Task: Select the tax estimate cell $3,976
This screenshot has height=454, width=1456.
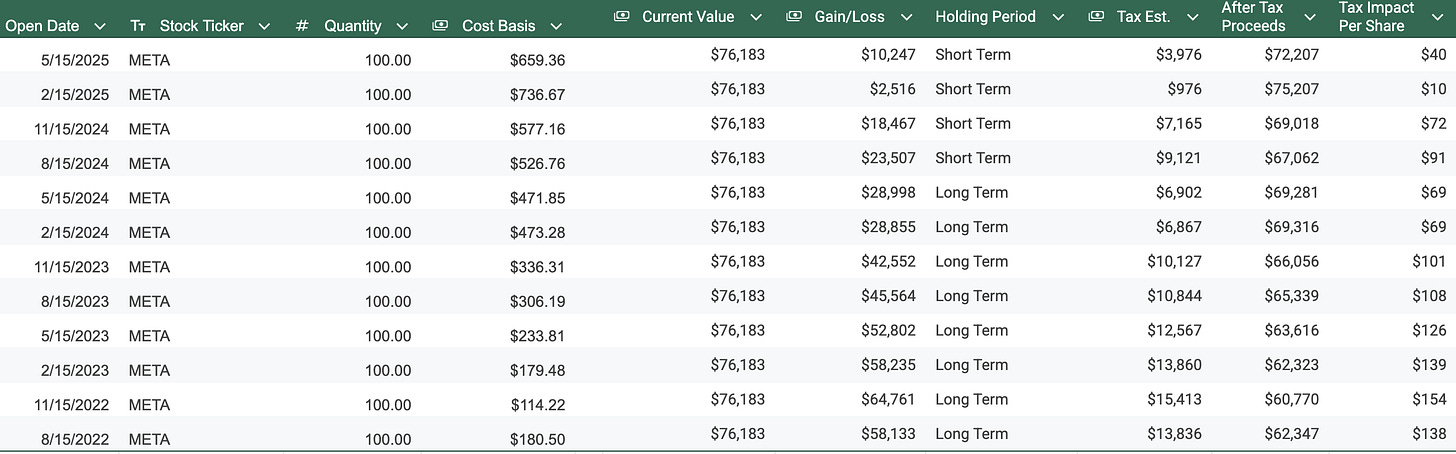Action: 1178,54
